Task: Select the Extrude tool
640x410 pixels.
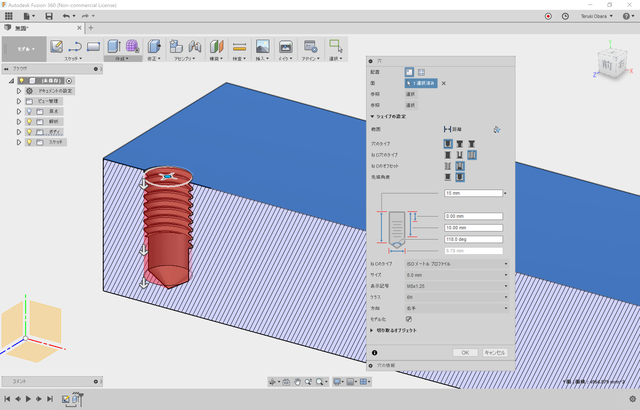Action: 113,46
